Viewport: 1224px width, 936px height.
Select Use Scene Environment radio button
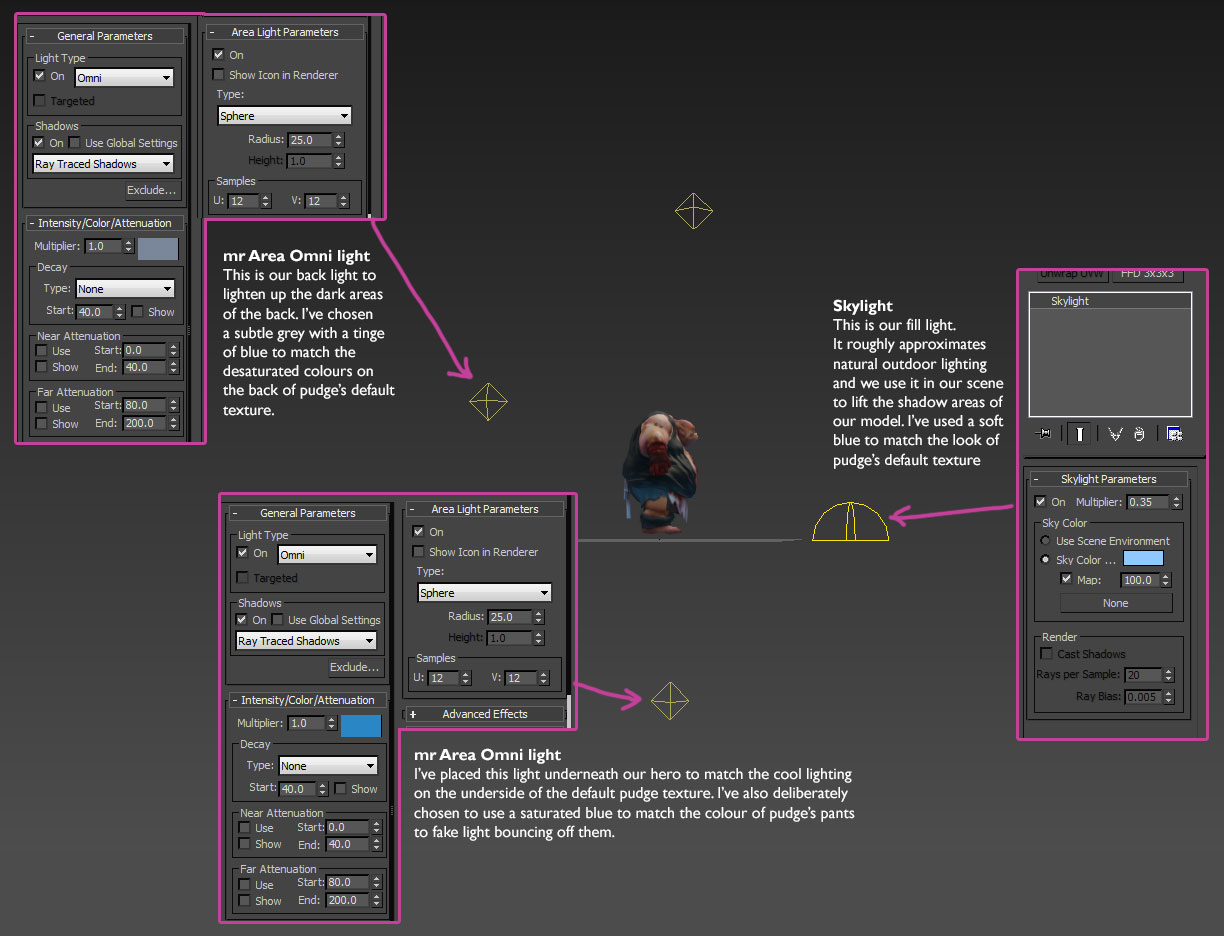[x=1047, y=541]
